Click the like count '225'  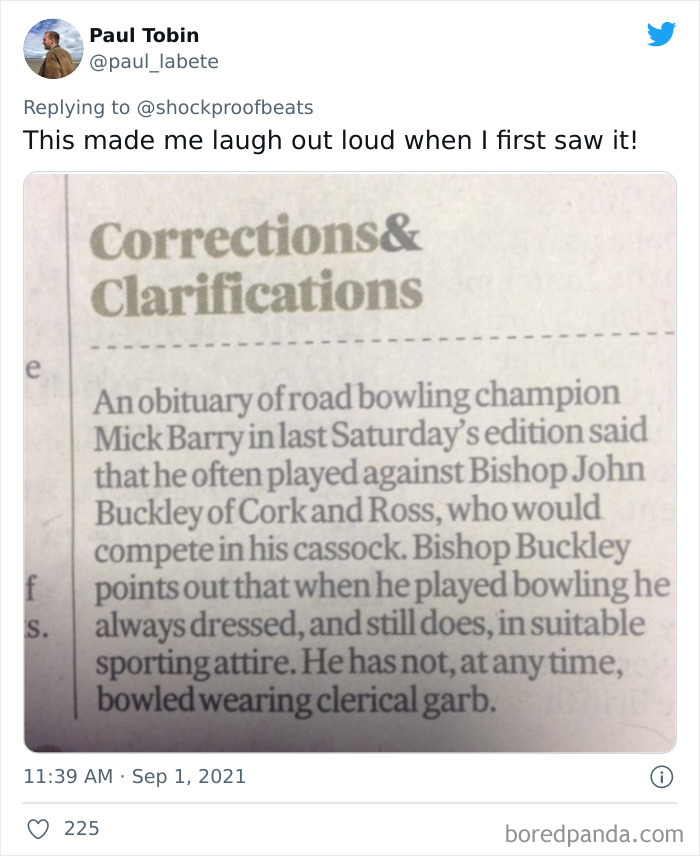80,828
